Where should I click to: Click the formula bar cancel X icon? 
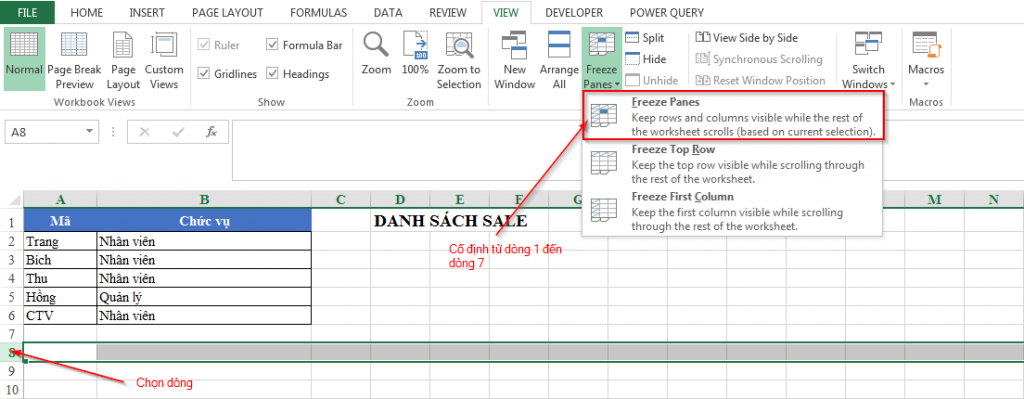tap(144, 132)
